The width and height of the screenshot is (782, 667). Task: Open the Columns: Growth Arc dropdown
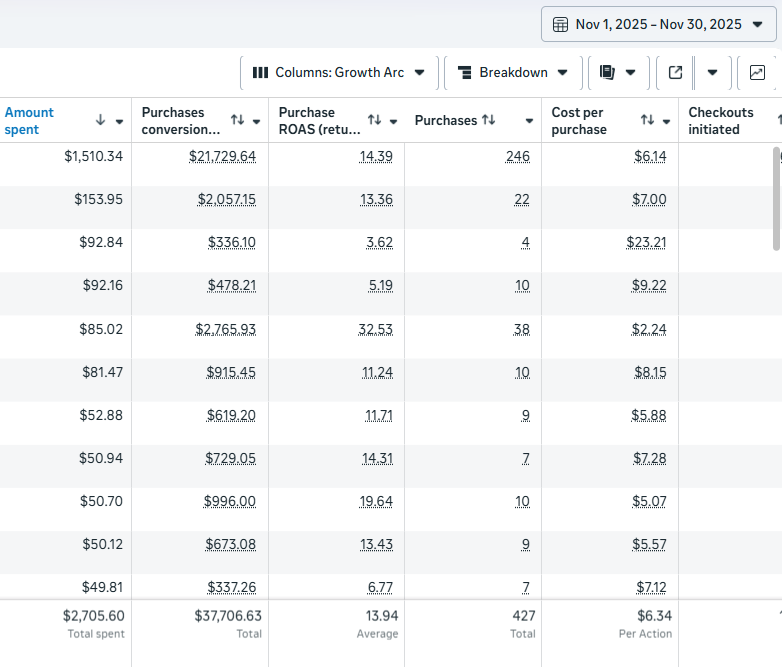(x=339, y=73)
